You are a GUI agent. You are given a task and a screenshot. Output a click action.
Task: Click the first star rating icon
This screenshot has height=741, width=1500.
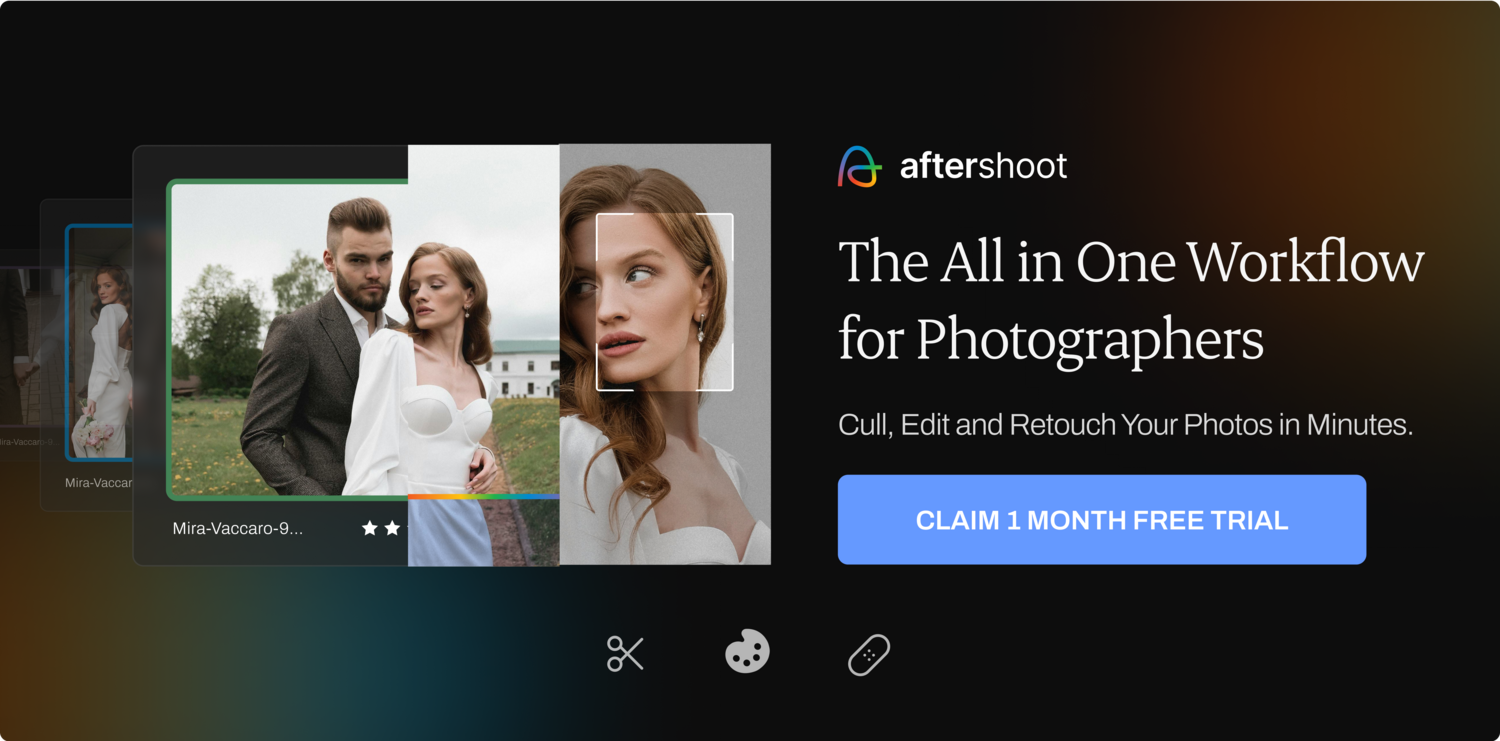tap(370, 528)
